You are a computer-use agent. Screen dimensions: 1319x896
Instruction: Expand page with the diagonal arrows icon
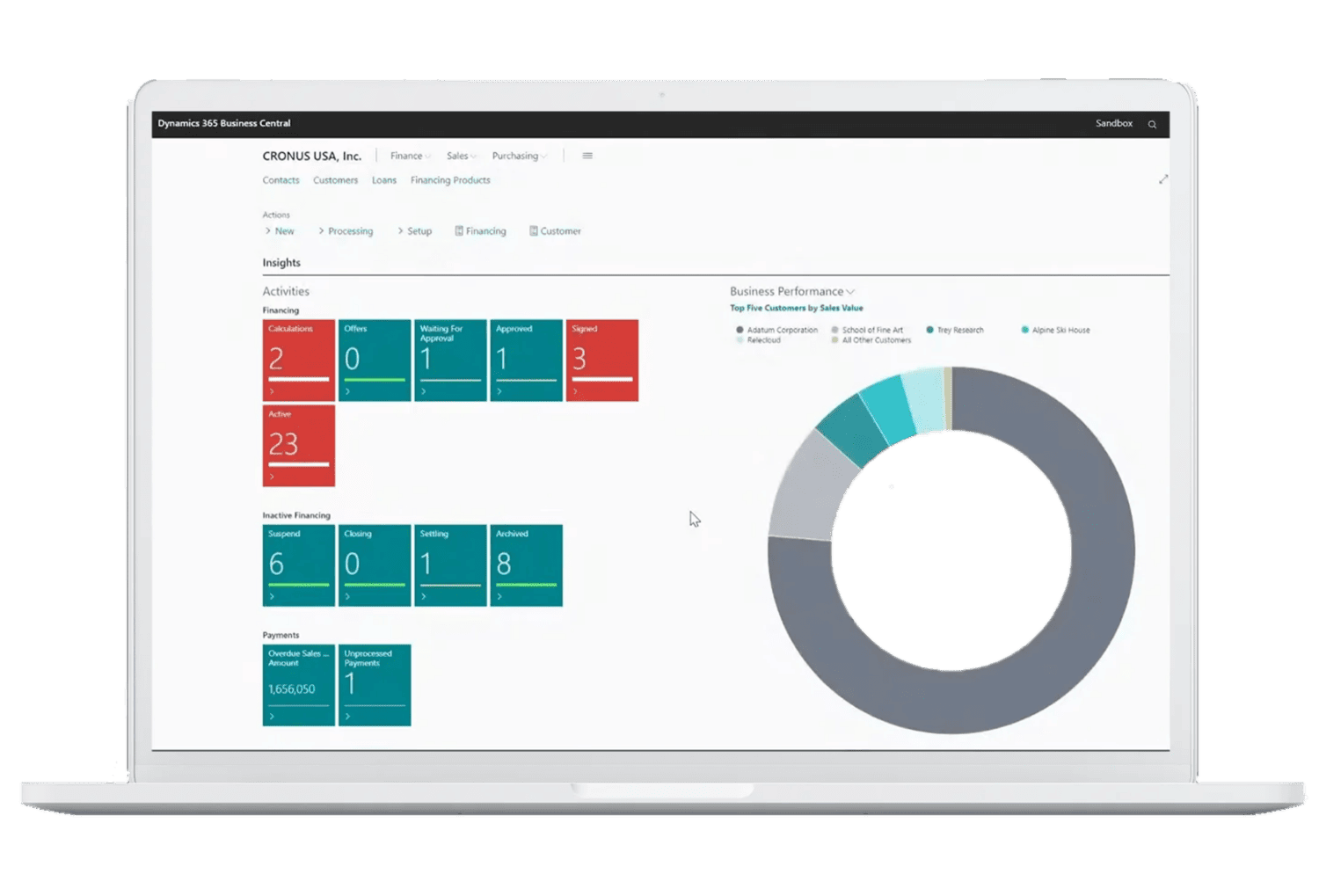[x=1163, y=179]
